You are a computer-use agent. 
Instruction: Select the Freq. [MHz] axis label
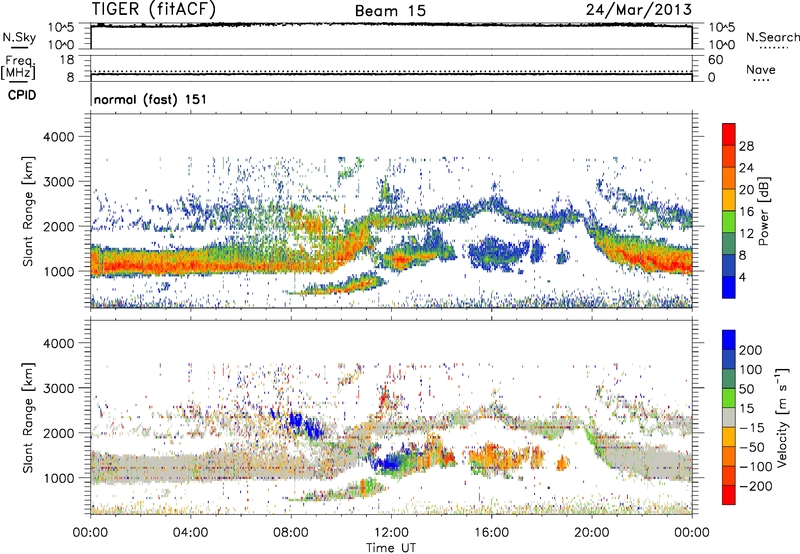(19, 68)
